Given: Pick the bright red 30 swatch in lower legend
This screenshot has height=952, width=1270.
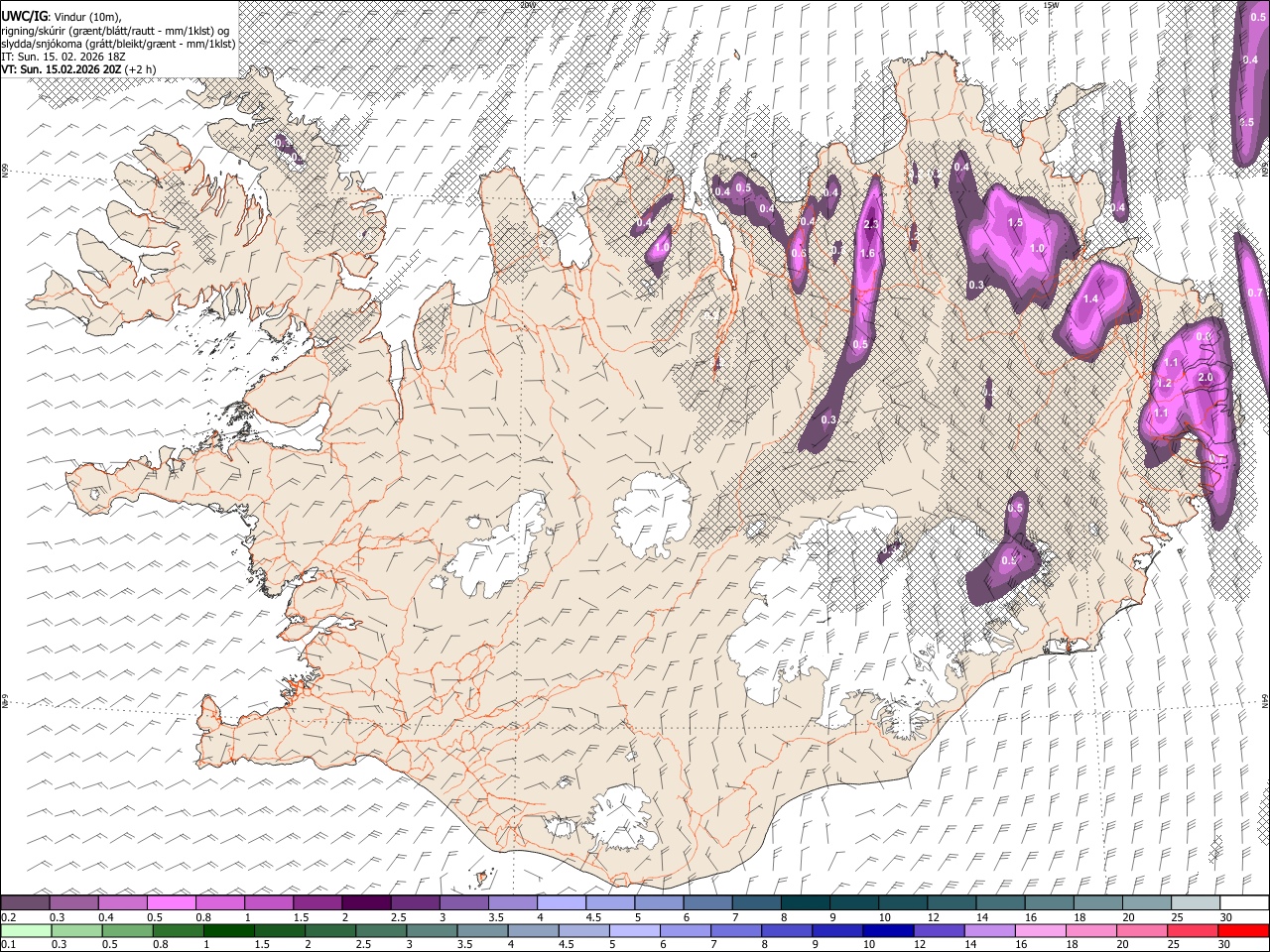Looking at the screenshot, I should [1242, 930].
